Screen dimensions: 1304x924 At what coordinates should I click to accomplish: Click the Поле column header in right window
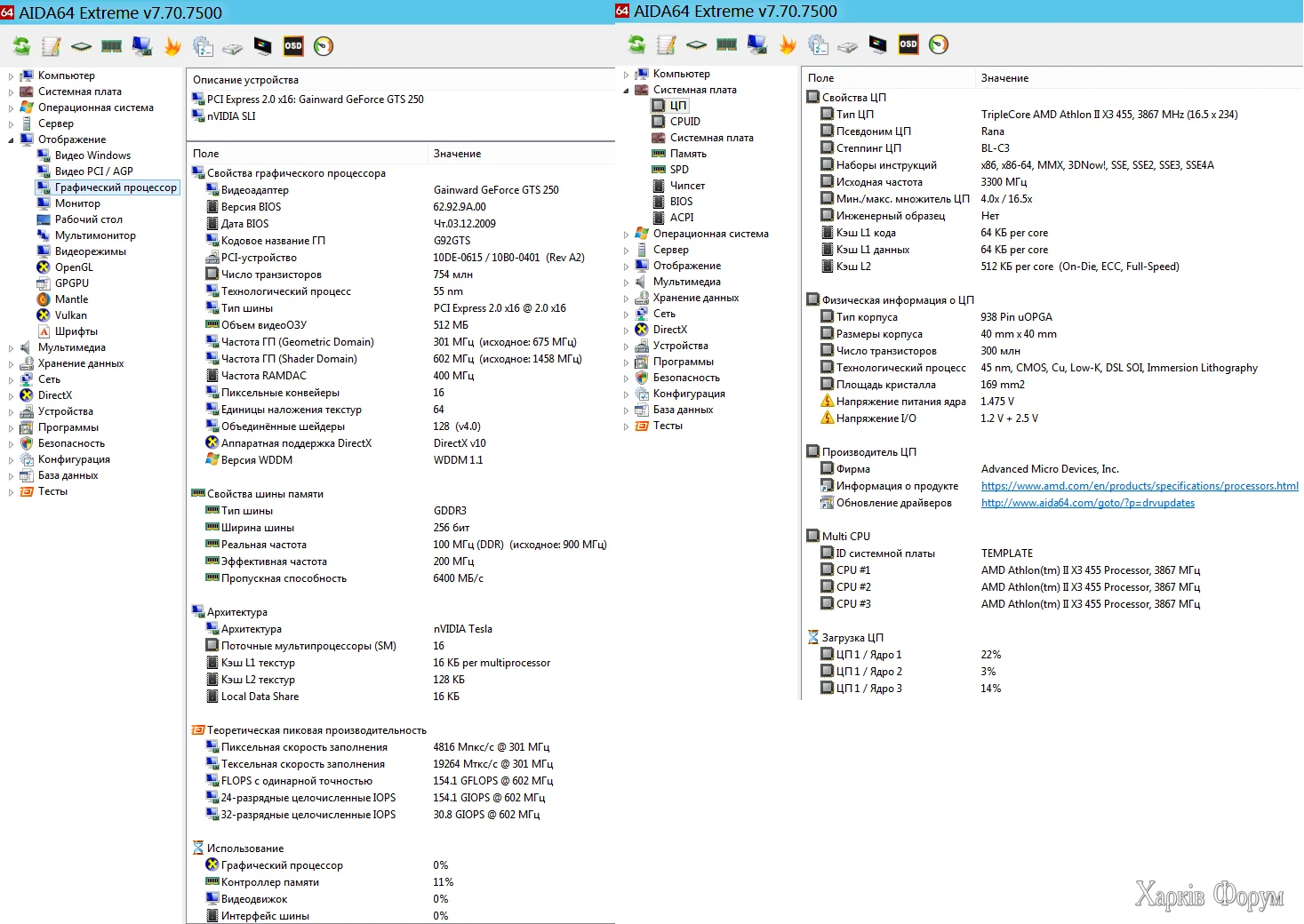click(888, 78)
